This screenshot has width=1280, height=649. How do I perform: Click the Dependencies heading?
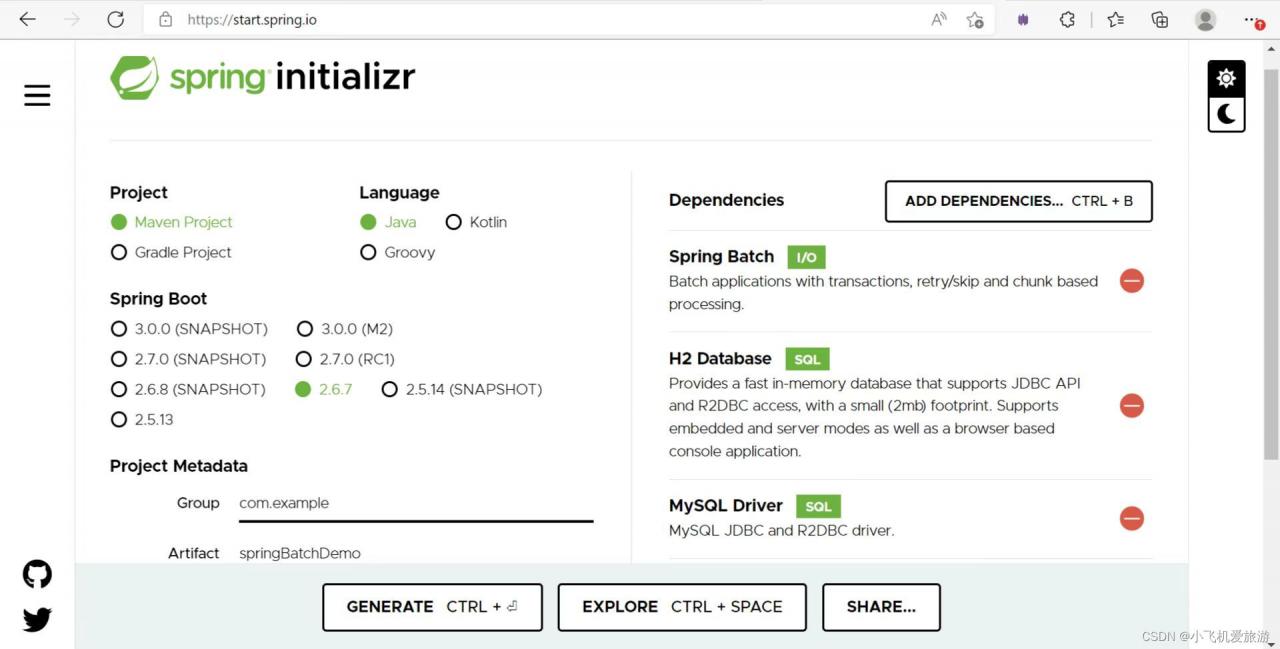[x=726, y=200]
